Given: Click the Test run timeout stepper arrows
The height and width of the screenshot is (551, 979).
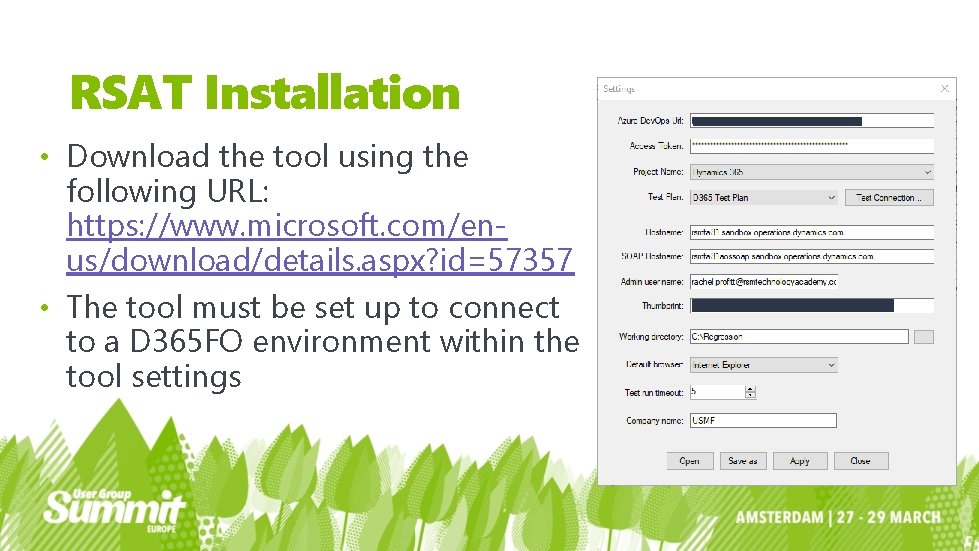Looking at the screenshot, I should point(750,392).
